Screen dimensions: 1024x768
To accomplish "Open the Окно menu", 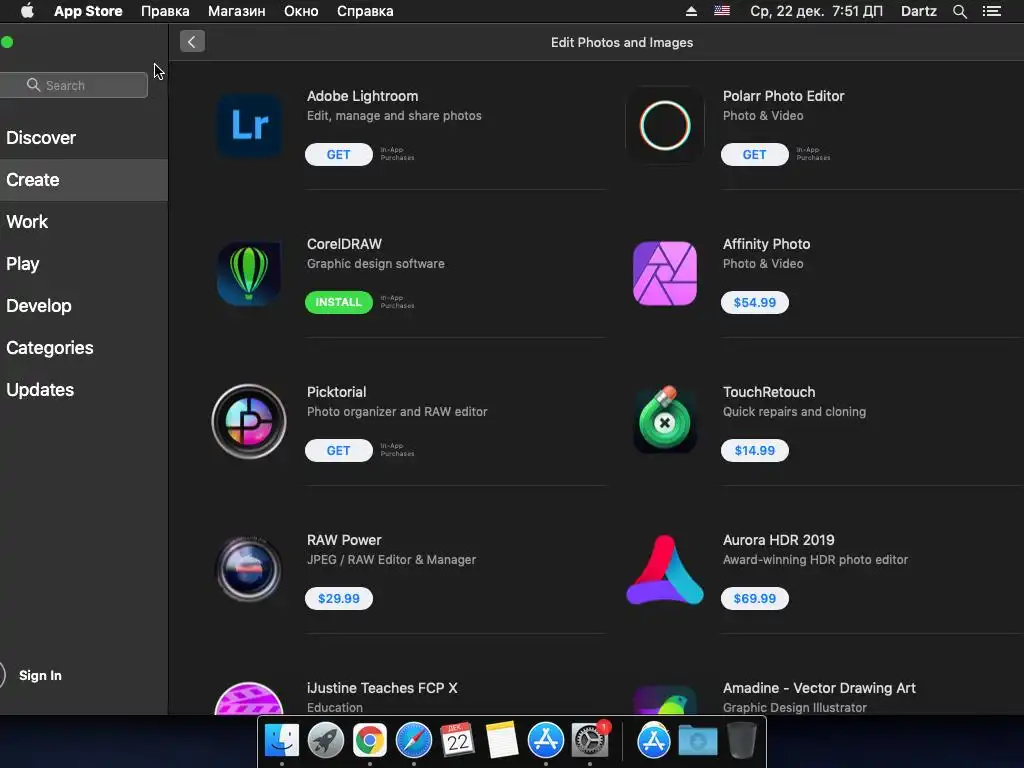I will pyautogui.click(x=301, y=11).
